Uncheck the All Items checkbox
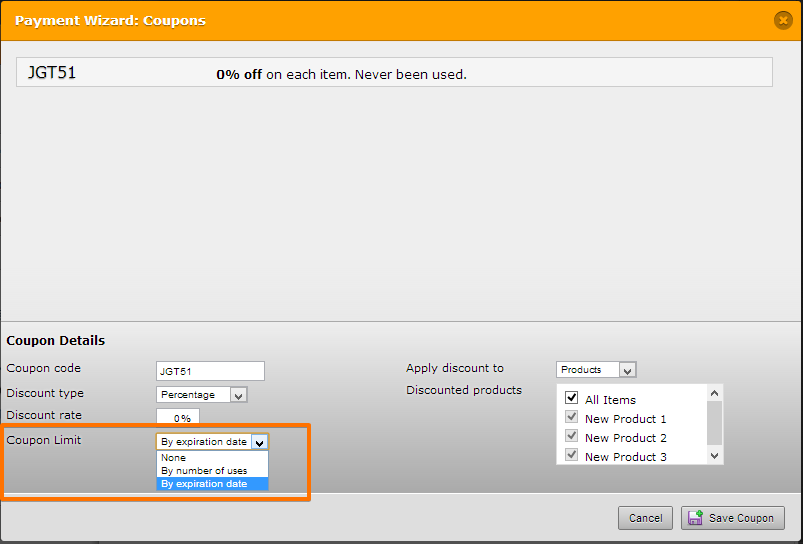Image resolution: width=803 pixels, height=544 pixels. pos(572,397)
